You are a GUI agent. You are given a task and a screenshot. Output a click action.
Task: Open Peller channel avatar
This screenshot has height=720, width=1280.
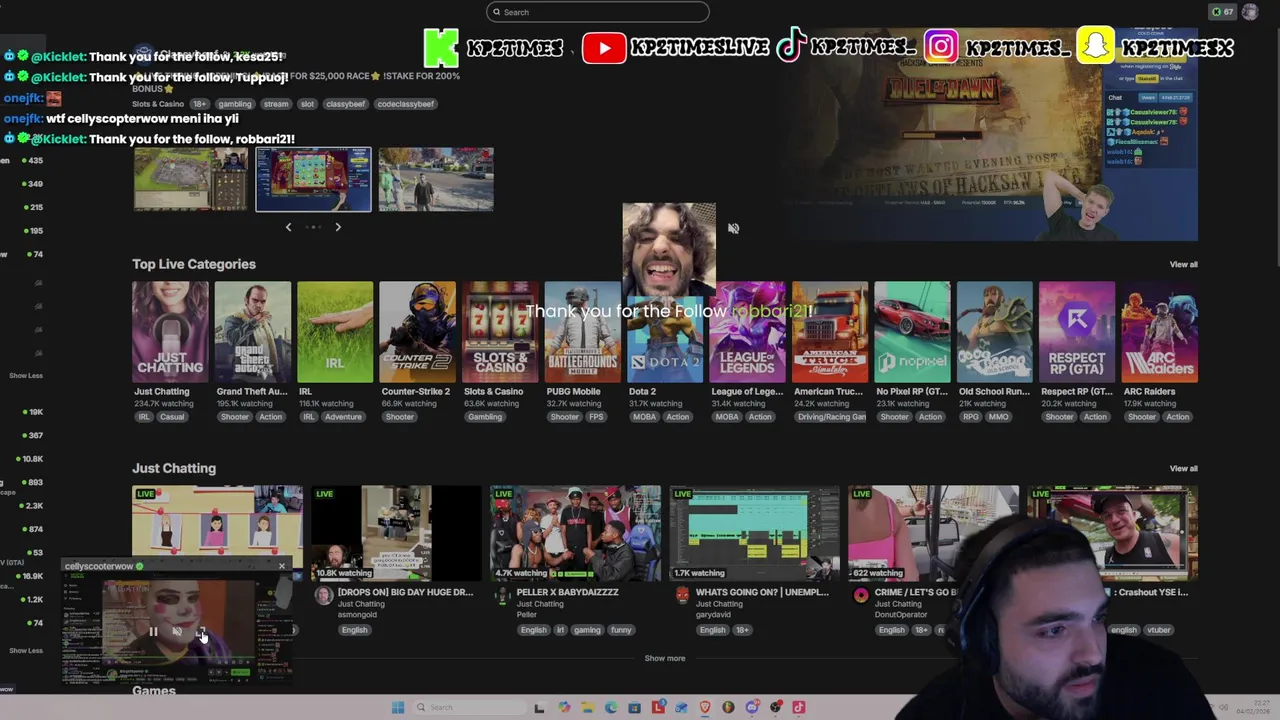pos(502,596)
